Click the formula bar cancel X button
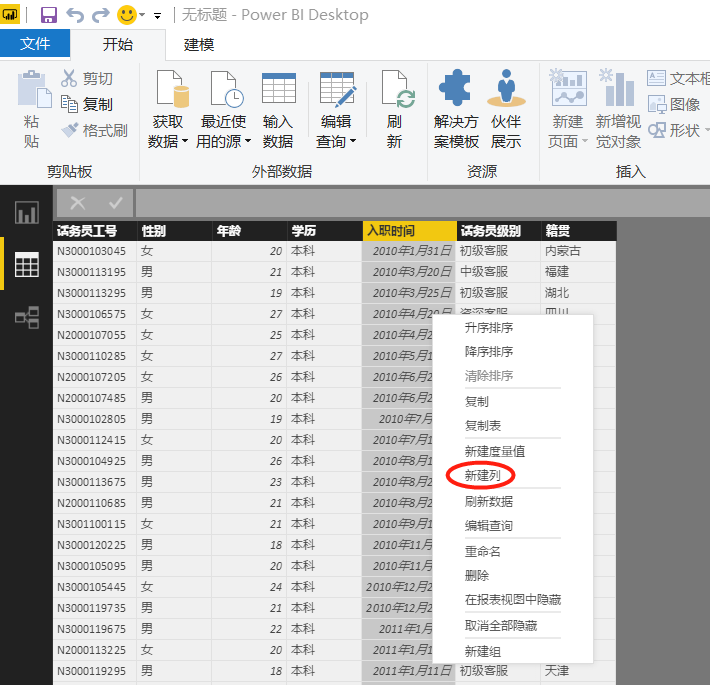Screen dimensions: 710x685 78,203
